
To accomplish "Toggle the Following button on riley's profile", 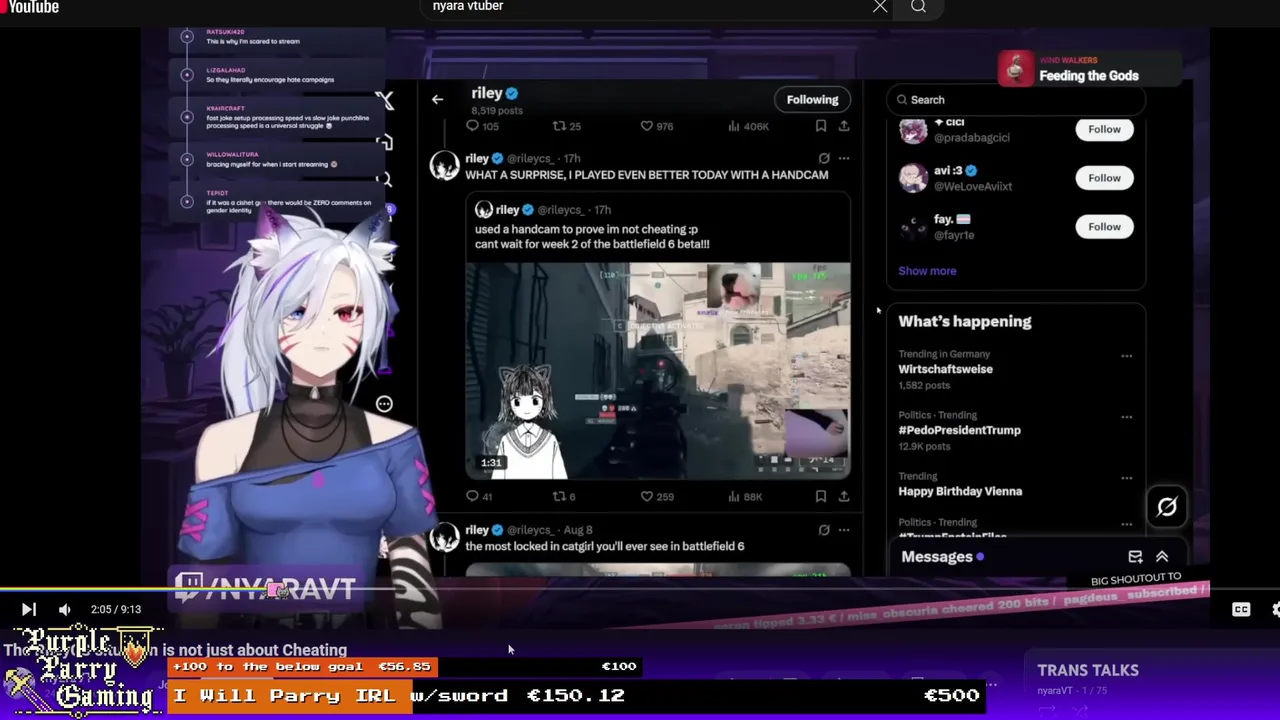I will pos(812,99).
